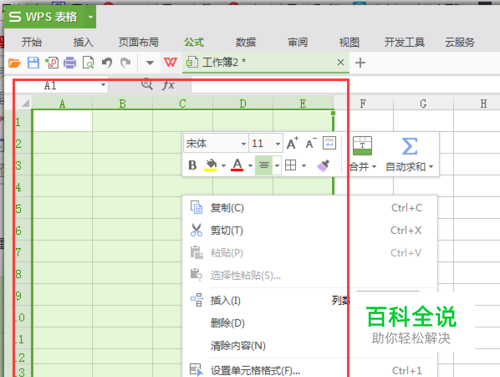The image size is (500, 377).
Task: Close the 工作簿2 document tab
Action: tap(340, 62)
